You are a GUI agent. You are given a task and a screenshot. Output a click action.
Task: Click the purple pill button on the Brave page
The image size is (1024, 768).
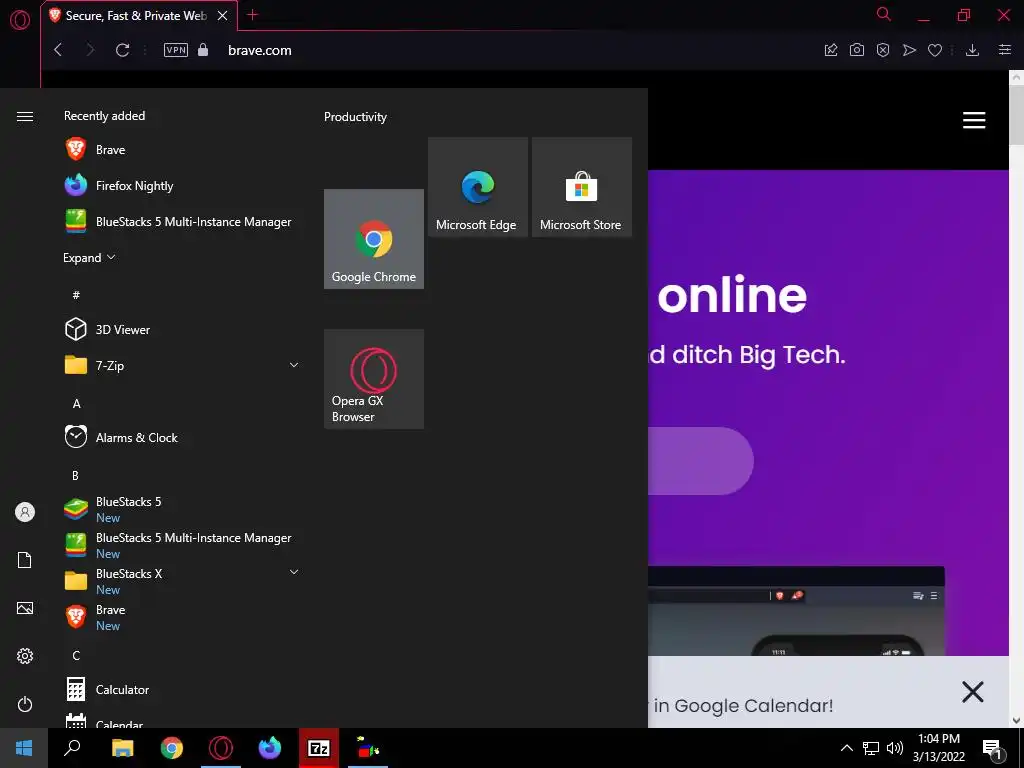[701, 461]
